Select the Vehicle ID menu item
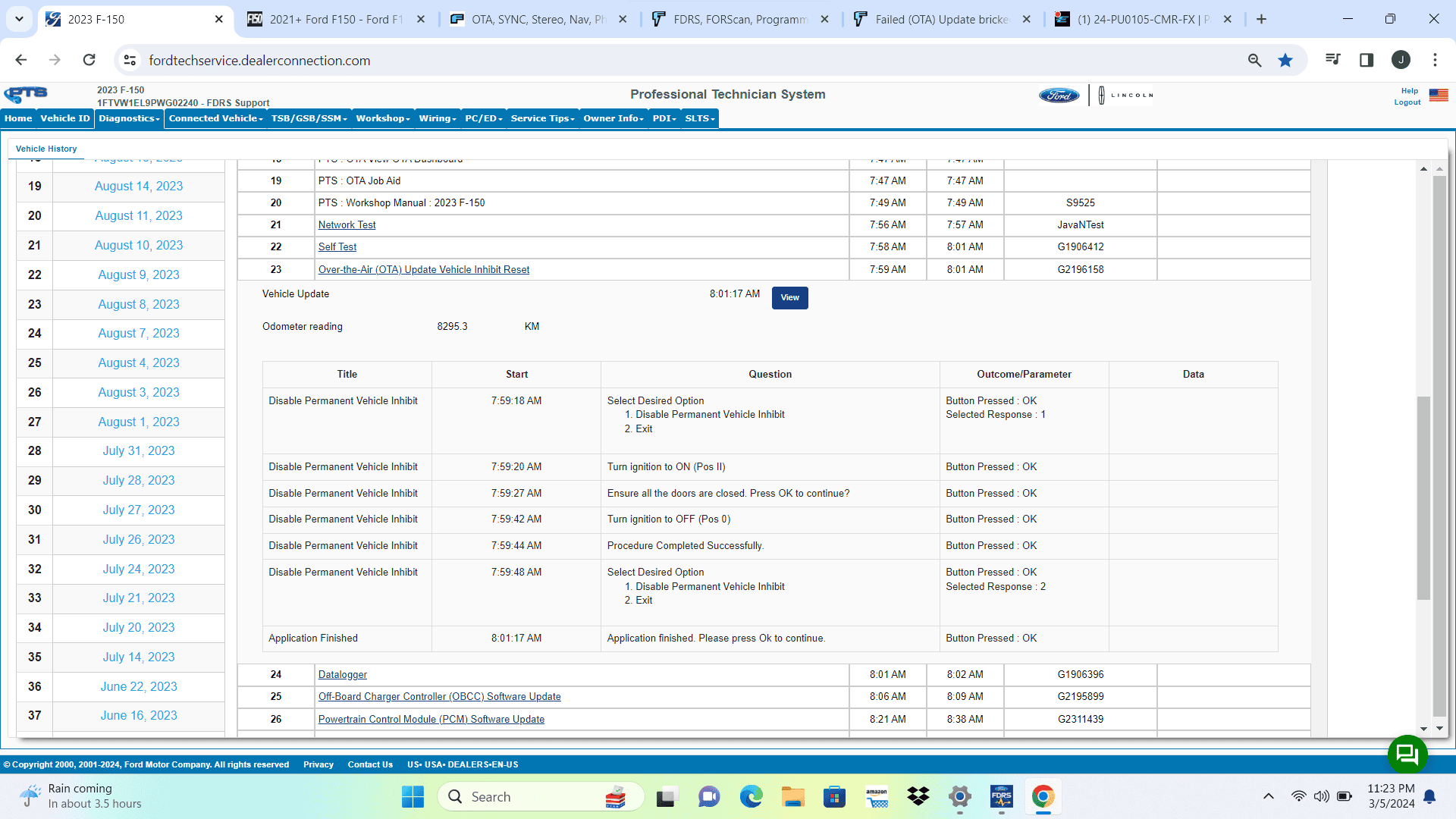This screenshot has width=1456, height=819. (x=64, y=118)
